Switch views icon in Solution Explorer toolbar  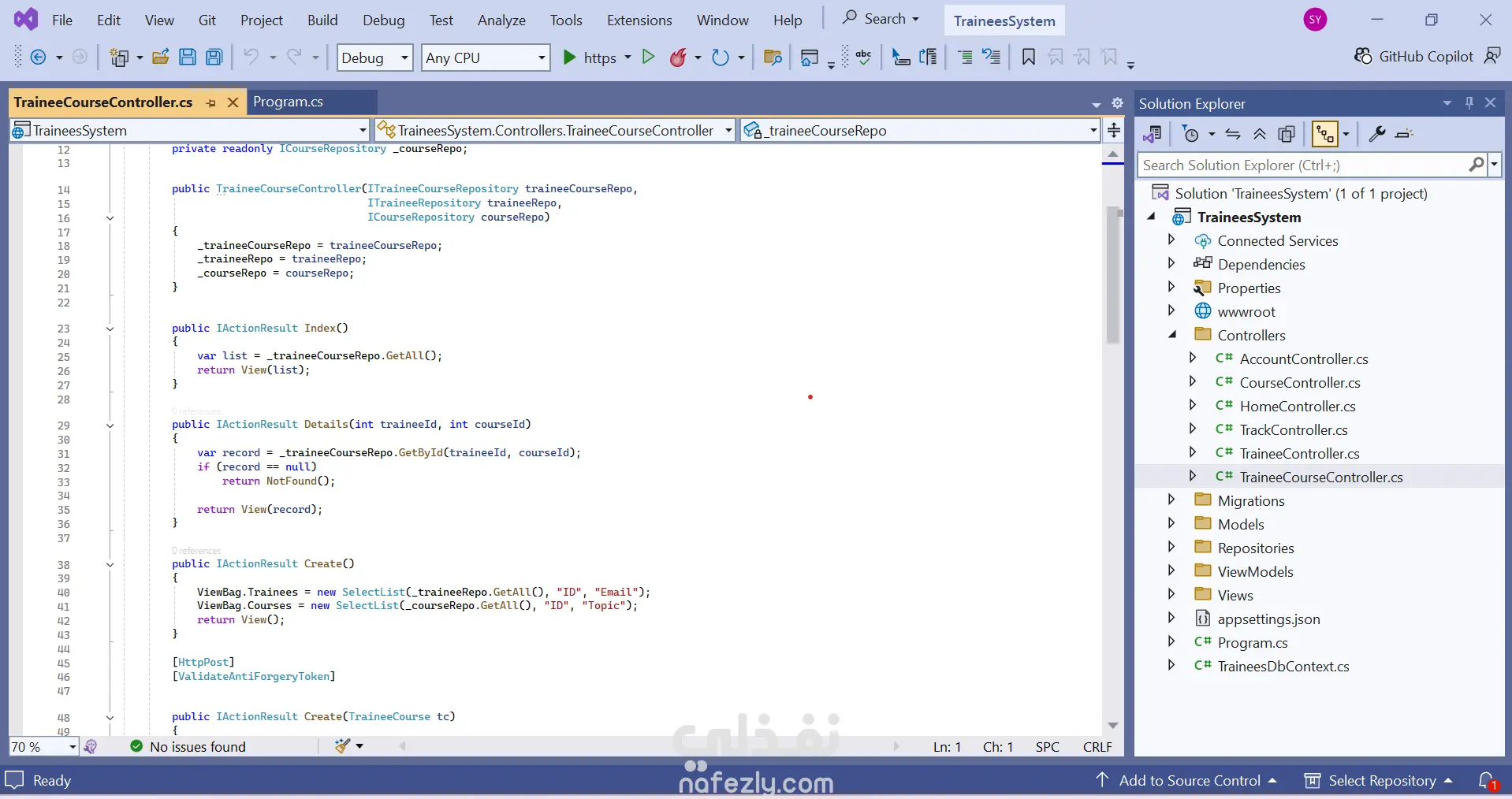1153,135
